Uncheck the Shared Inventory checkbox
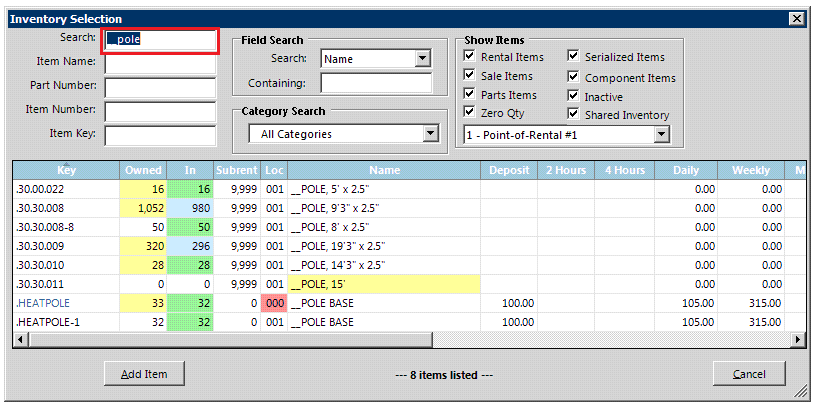Screen dimensions: 818x409 tap(574, 115)
